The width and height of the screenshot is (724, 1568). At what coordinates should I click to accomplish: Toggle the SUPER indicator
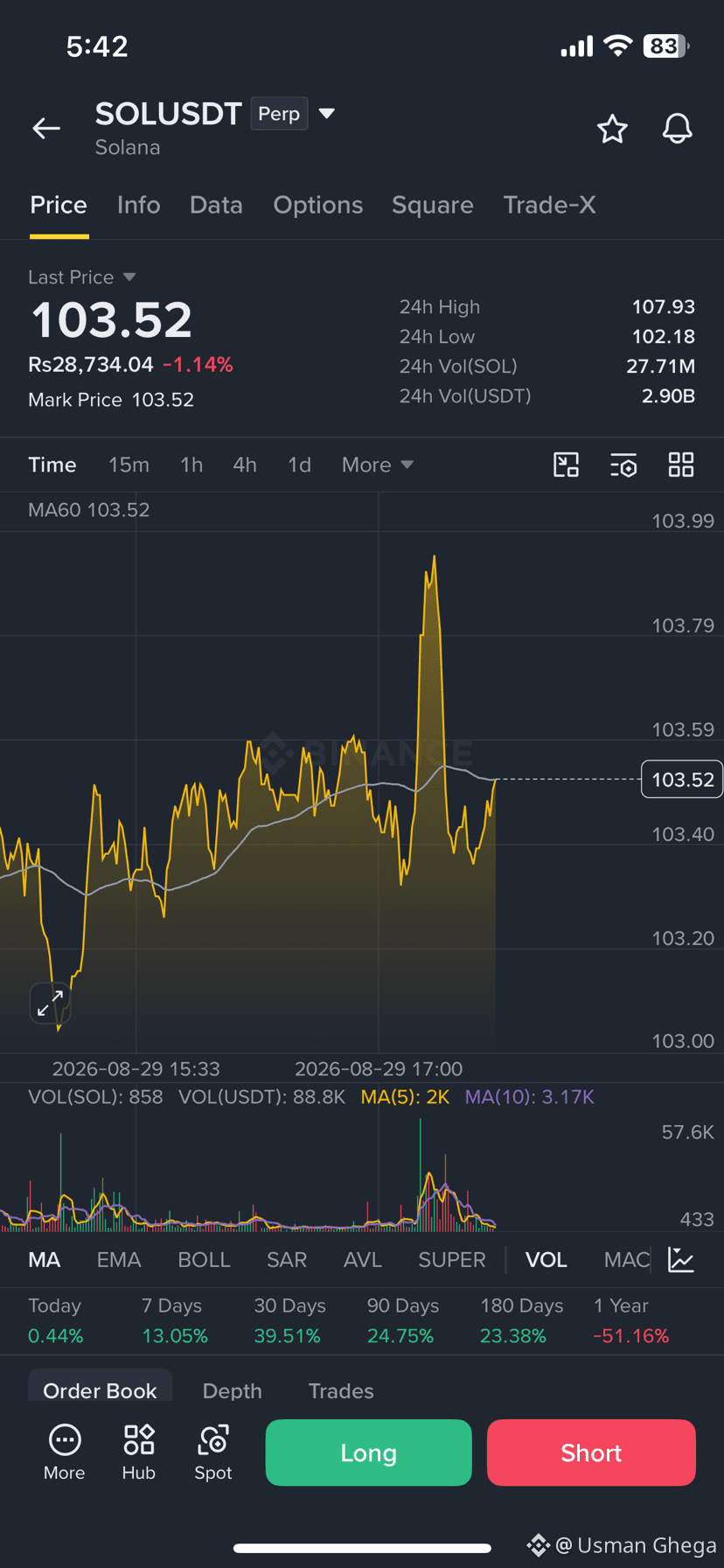(452, 1260)
